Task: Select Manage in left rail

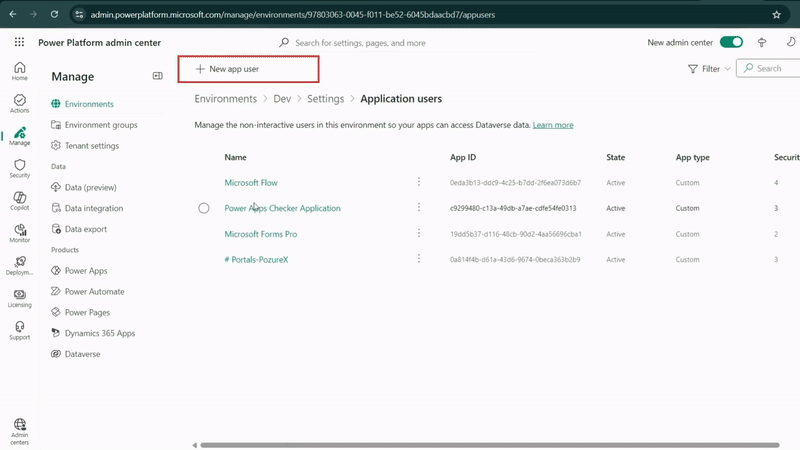Action: pyautogui.click(x=19, y=136)
